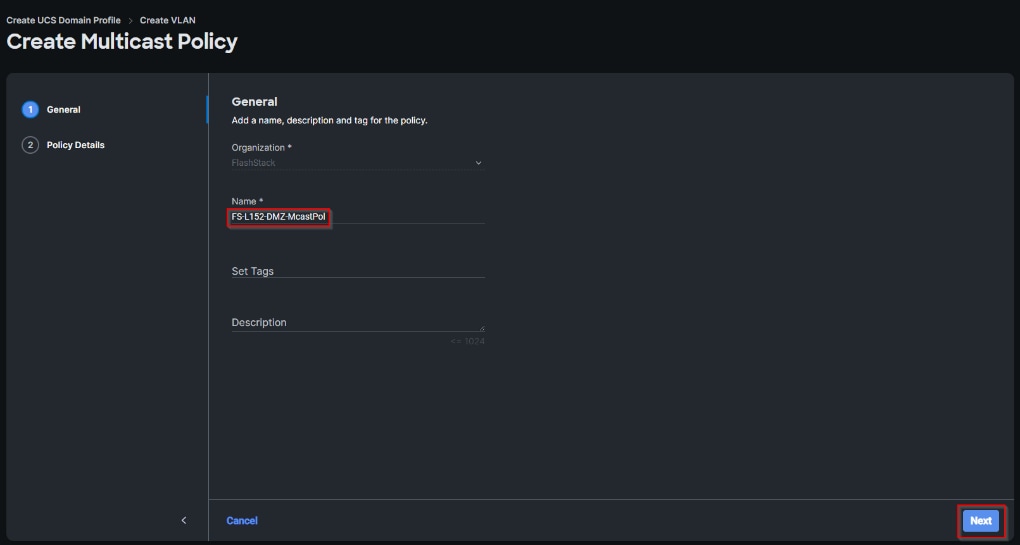Grab the Description box resize handle
The height and width of the screenshot is (545, 1020).
coord(481,327)
